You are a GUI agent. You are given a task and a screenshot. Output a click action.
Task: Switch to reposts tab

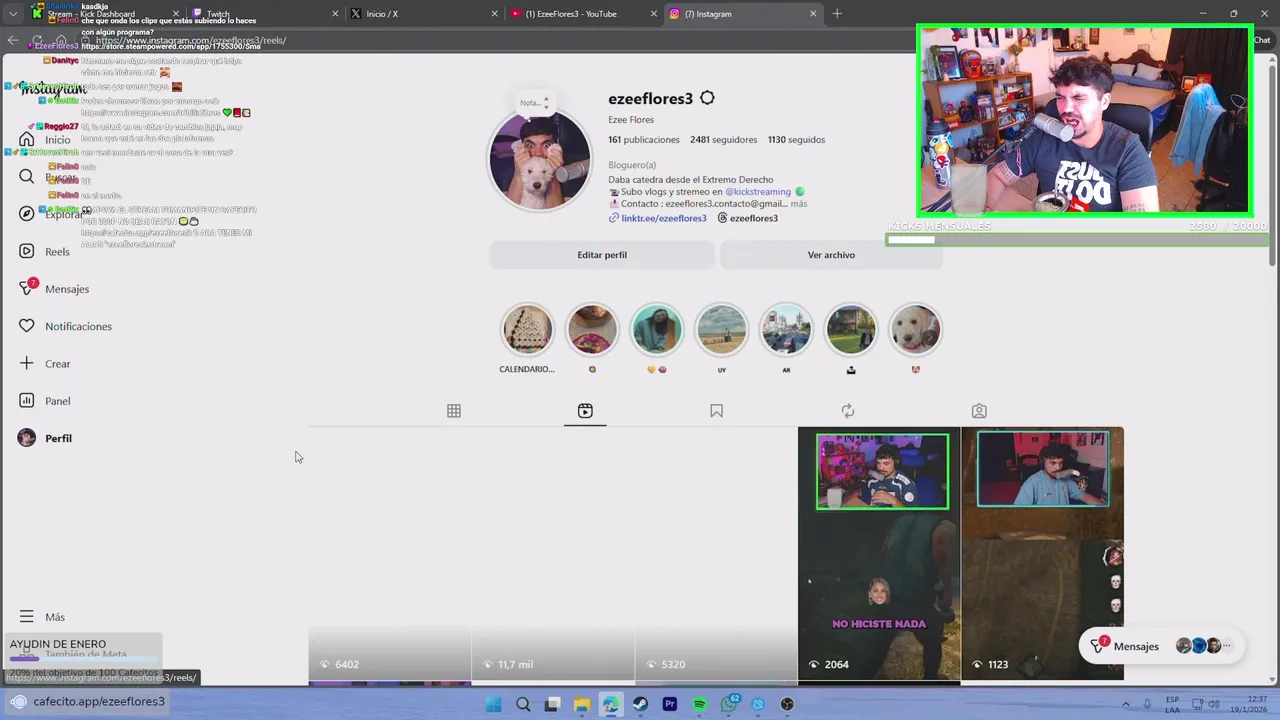[848, 411]
